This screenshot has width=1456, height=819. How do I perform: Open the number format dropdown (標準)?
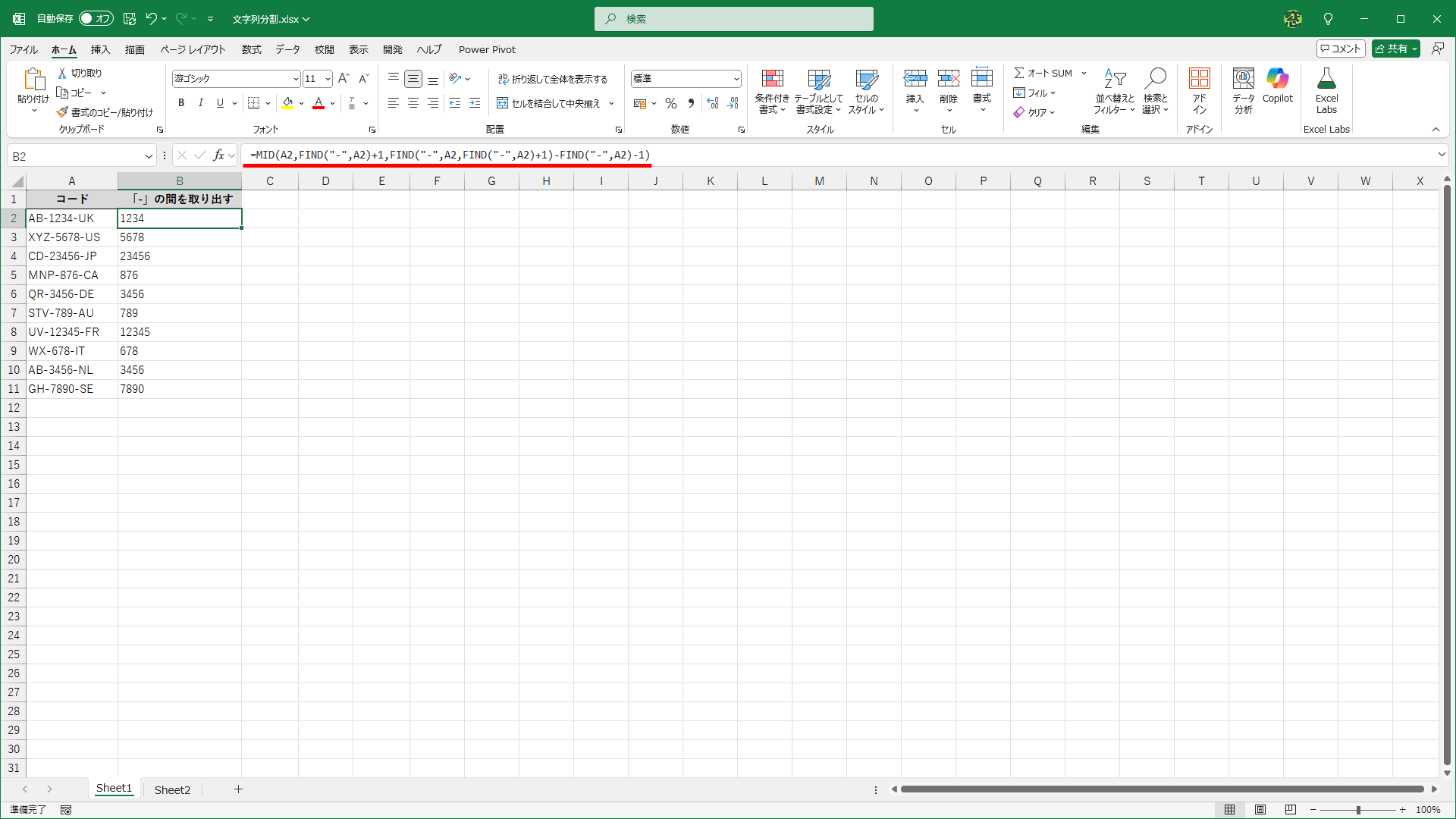[736, 79]
